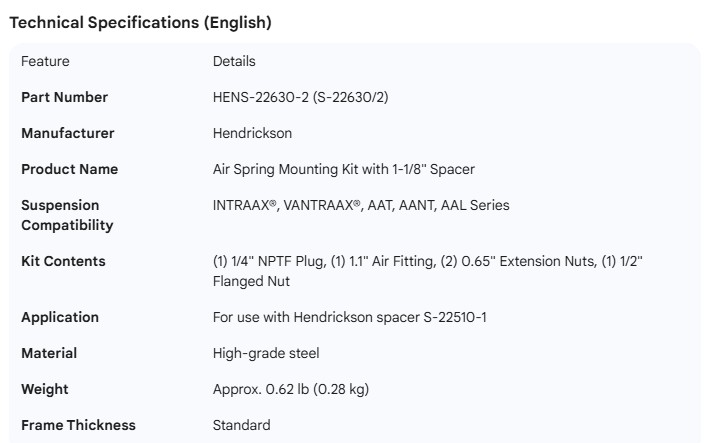
Task: Click the Hendrickson manufacturer value
Action: pyautogui.click(x=252, y=134)
